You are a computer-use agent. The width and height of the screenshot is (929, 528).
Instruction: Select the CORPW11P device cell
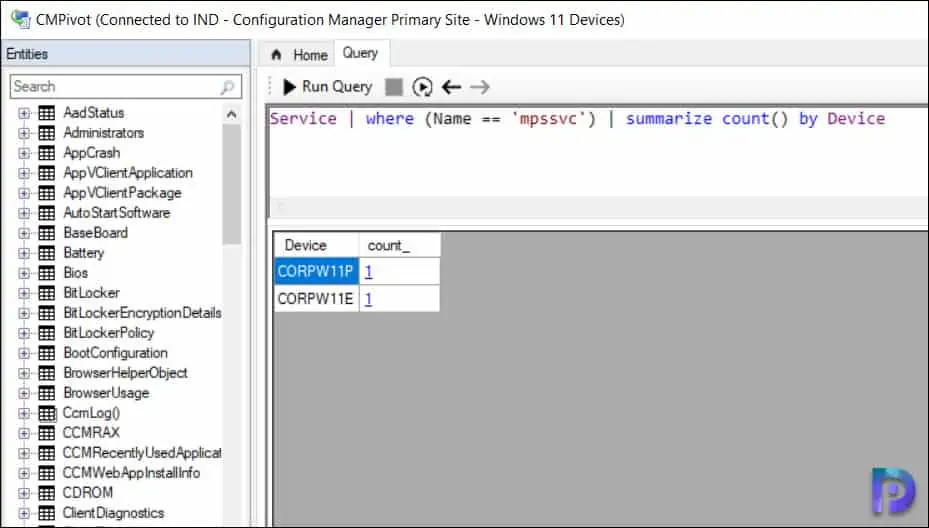(316, 271)
